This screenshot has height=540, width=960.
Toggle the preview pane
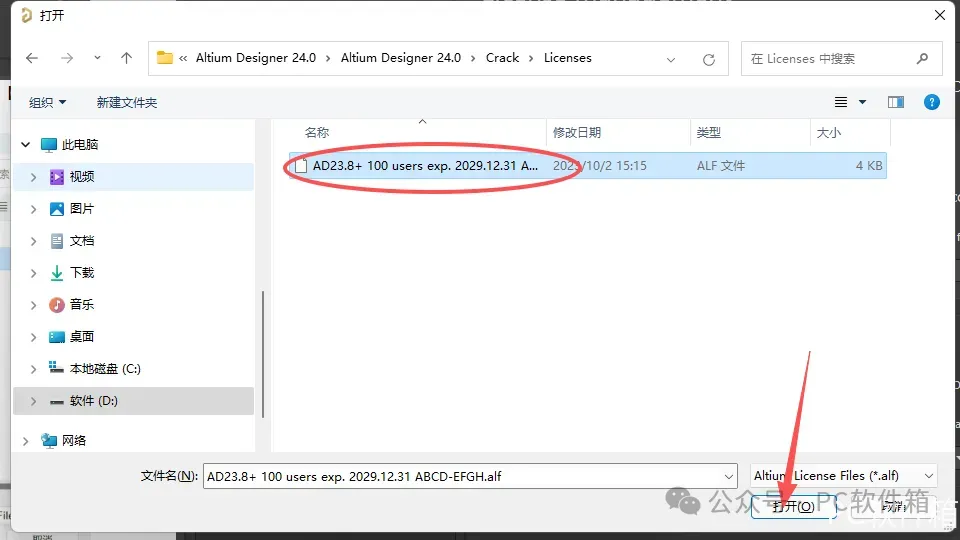tap(896, 102)
